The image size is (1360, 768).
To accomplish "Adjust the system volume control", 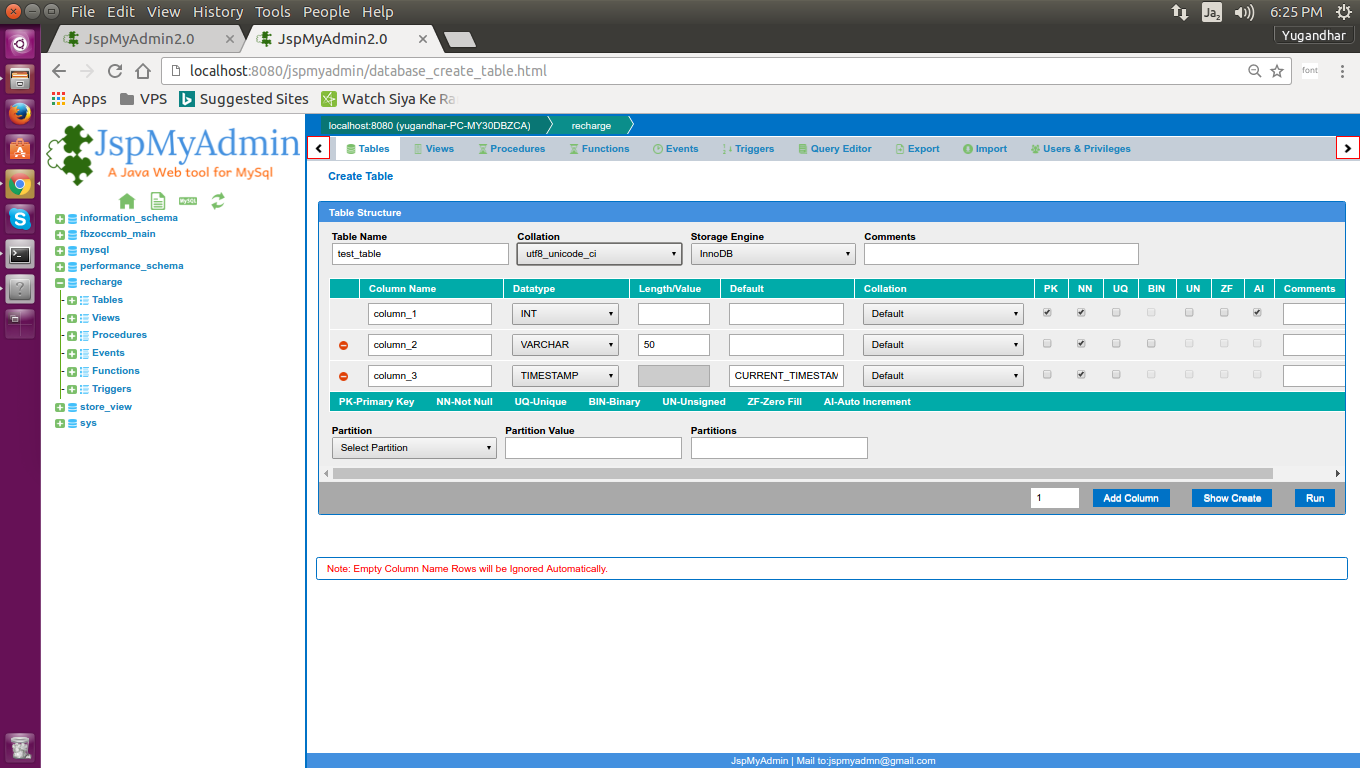I will (x=1243, y=12).
